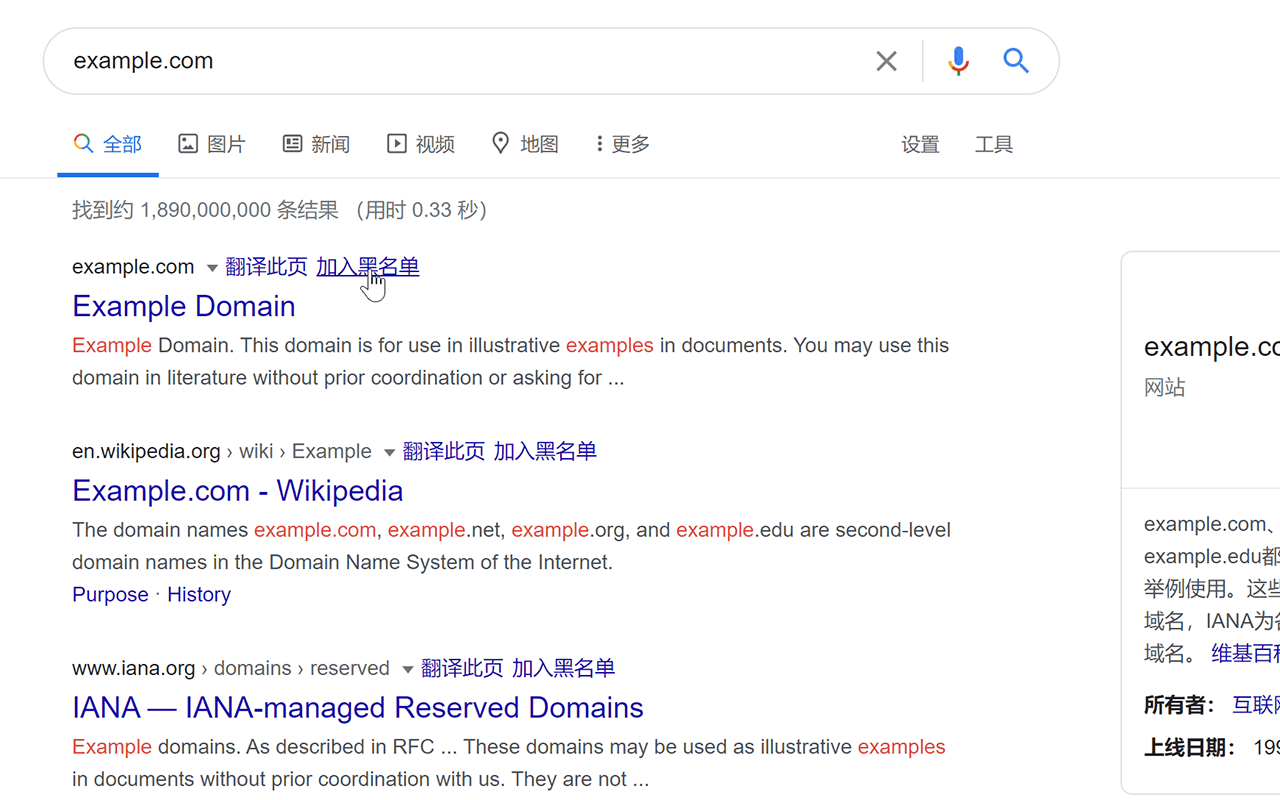Start voice search with the microphone icon

click(x=958, y=61)
